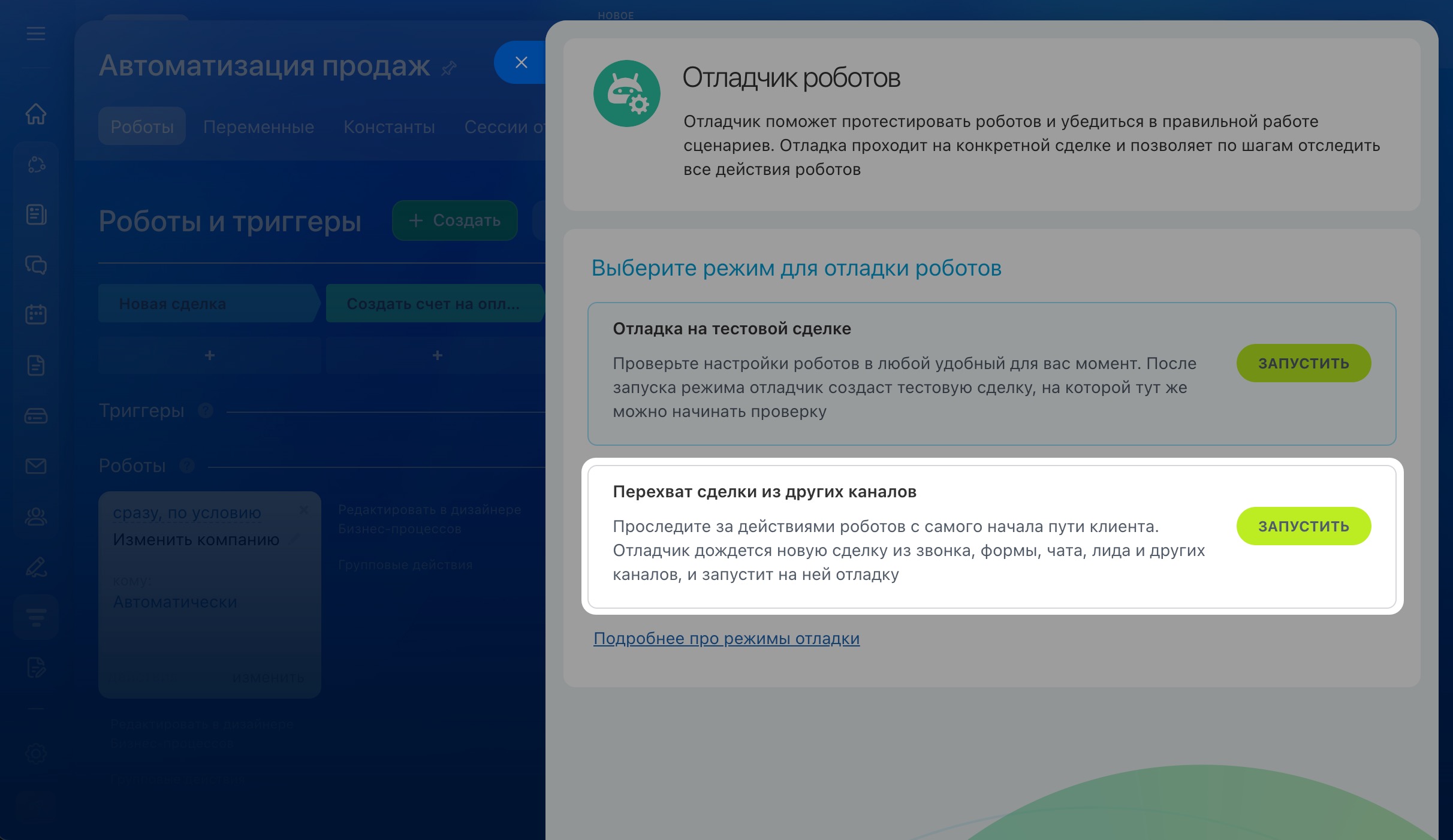This screenshot has height=840, width=1453.
Task: Open the workgroups people icon in sidebar
Action: 36,516
